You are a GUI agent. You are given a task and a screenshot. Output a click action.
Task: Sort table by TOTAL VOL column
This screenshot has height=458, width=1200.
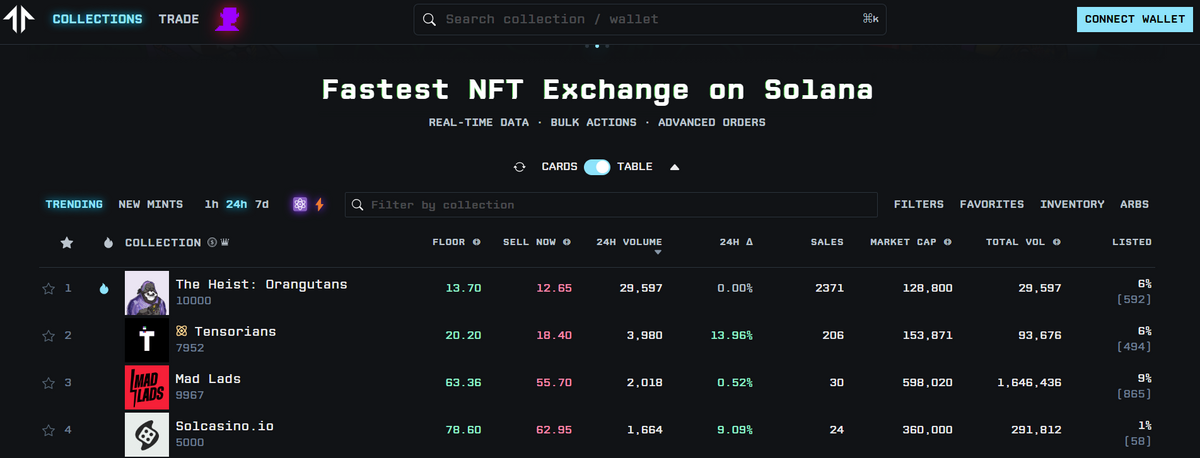1016,242
